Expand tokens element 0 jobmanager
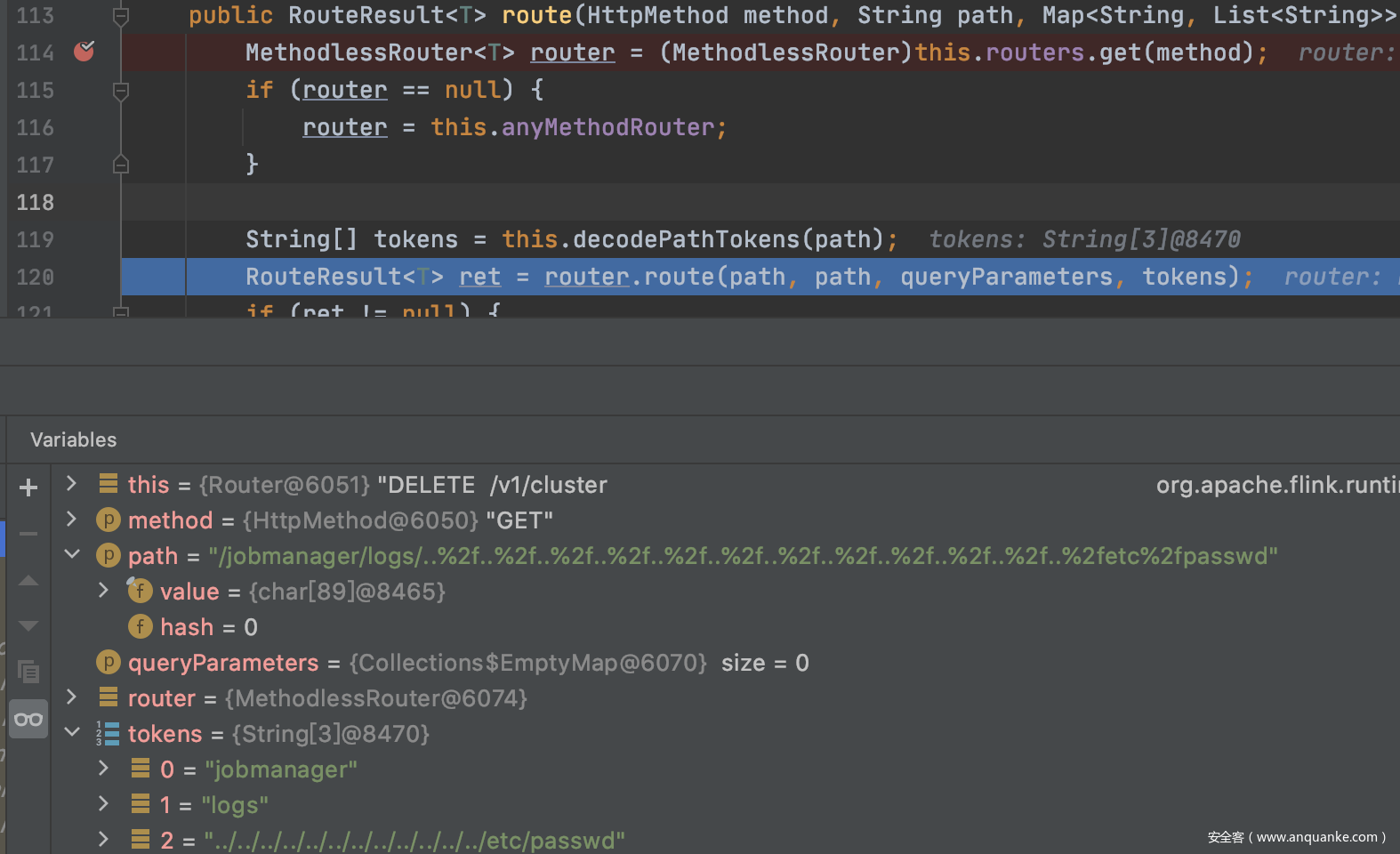Viewport: 1400px width, 854px height. [104, 769]
